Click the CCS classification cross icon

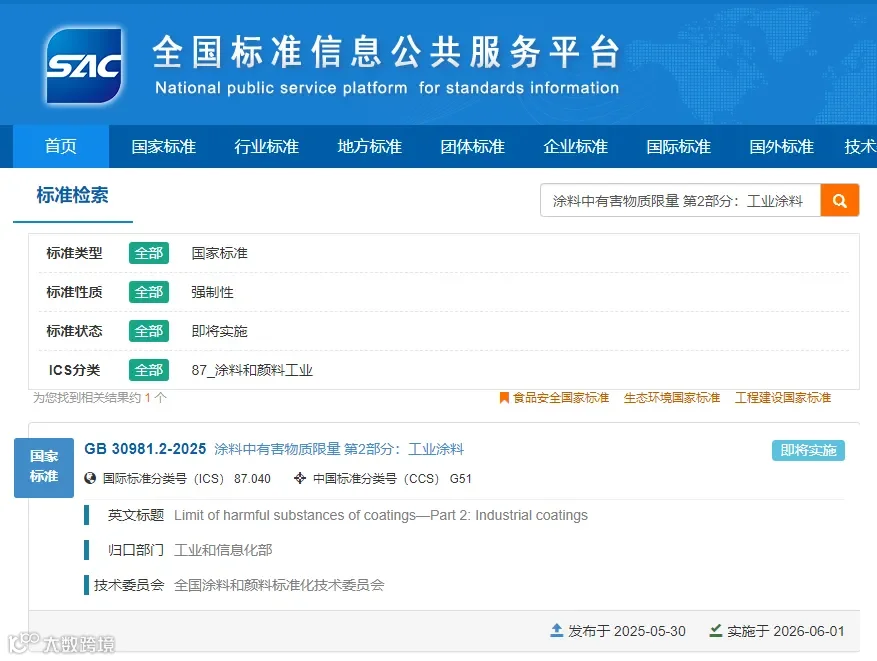(x=300, y=478)
